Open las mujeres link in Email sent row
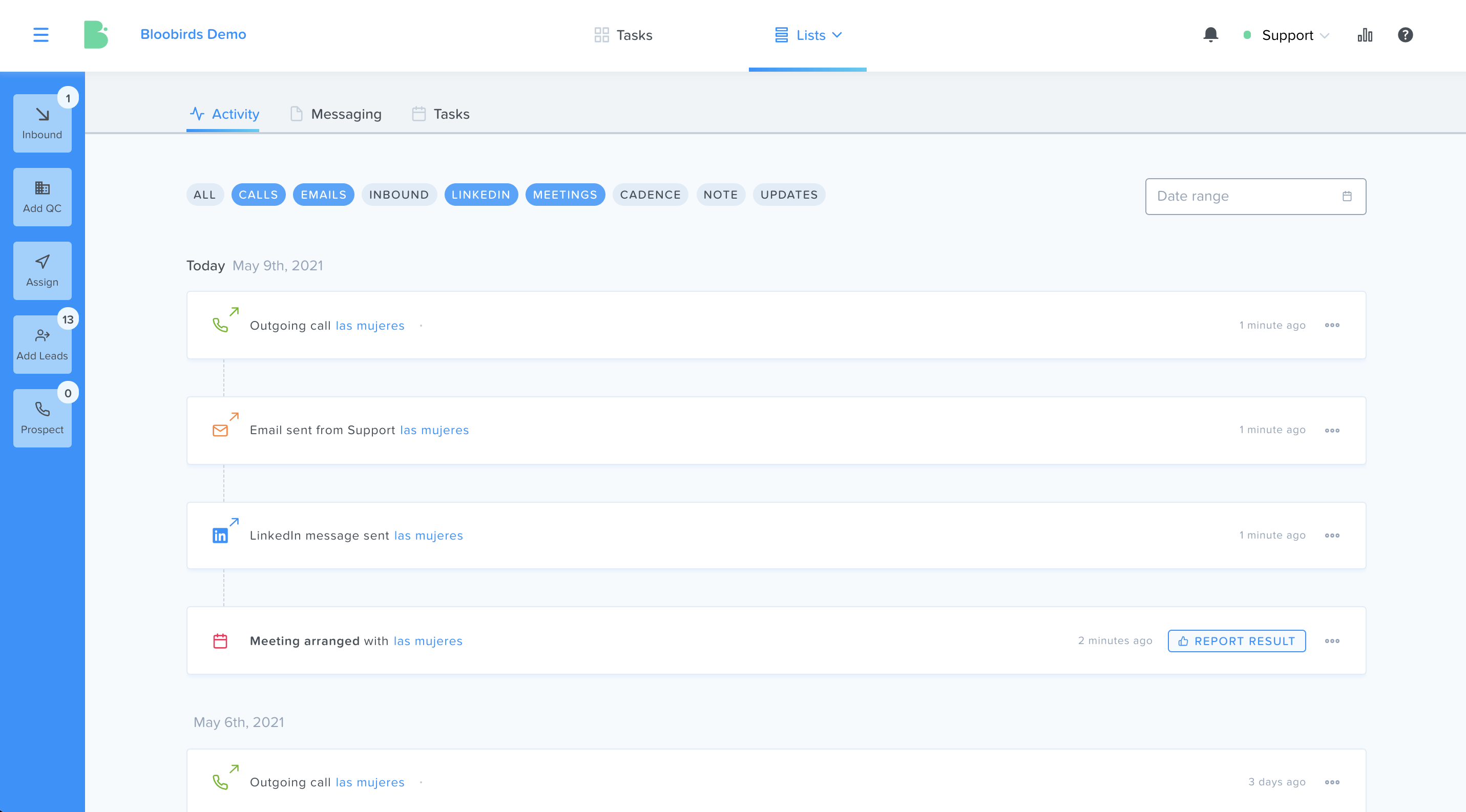Viewport: 1466px width, 812px height. pos(434,431)
